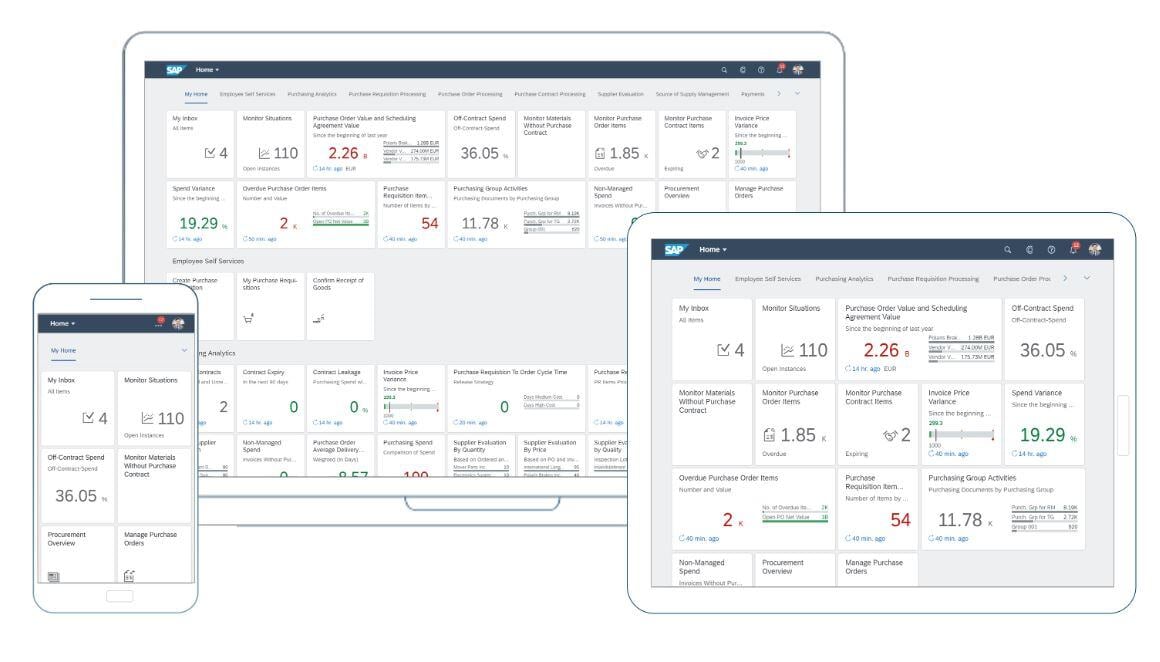This screenshot has height=662, width=1160.
Task: Select the My Home tab on the laptop
Action: coord(196,94)
